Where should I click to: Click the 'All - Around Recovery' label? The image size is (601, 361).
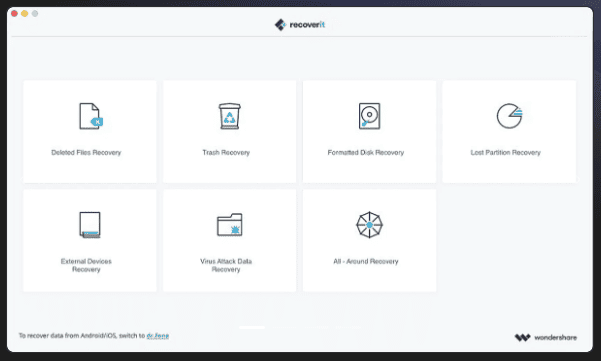point(366,261)
